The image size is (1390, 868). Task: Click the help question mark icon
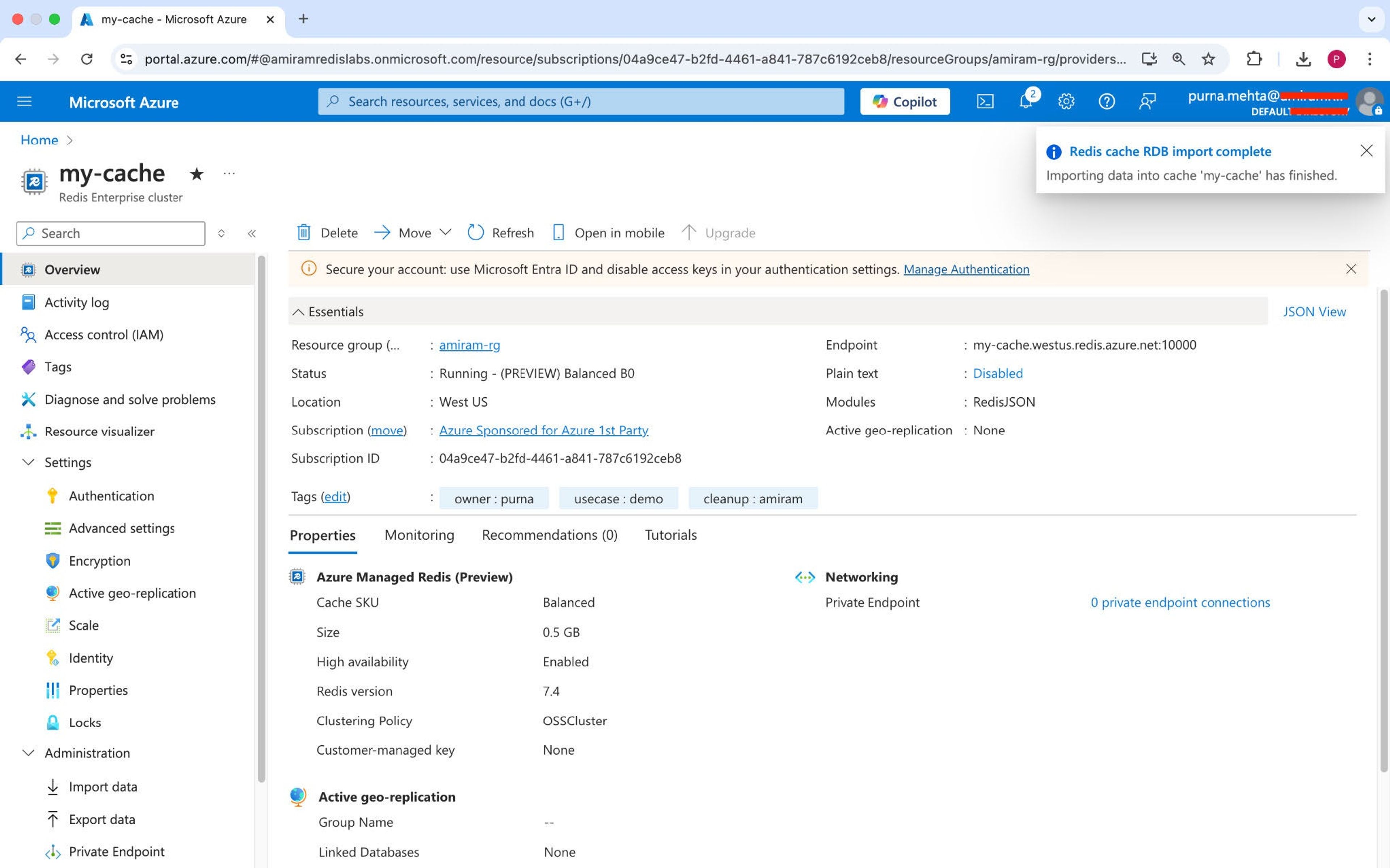click(1106, 102)
